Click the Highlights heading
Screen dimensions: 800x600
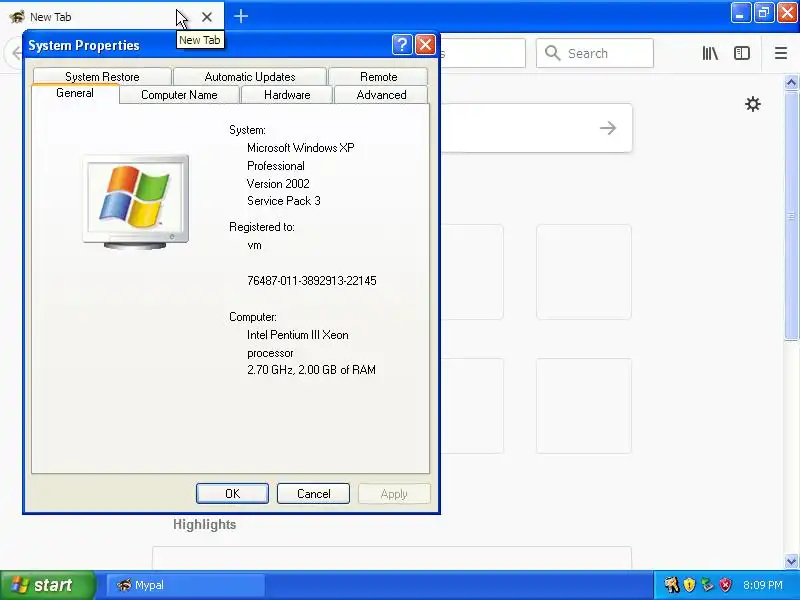pos(205,524)
